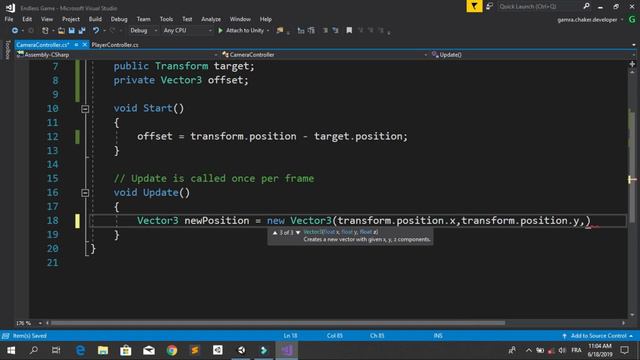Close the CameraController.cs tab
The height and width of the screenshot is (360, 640).
[x=85, y=45]
